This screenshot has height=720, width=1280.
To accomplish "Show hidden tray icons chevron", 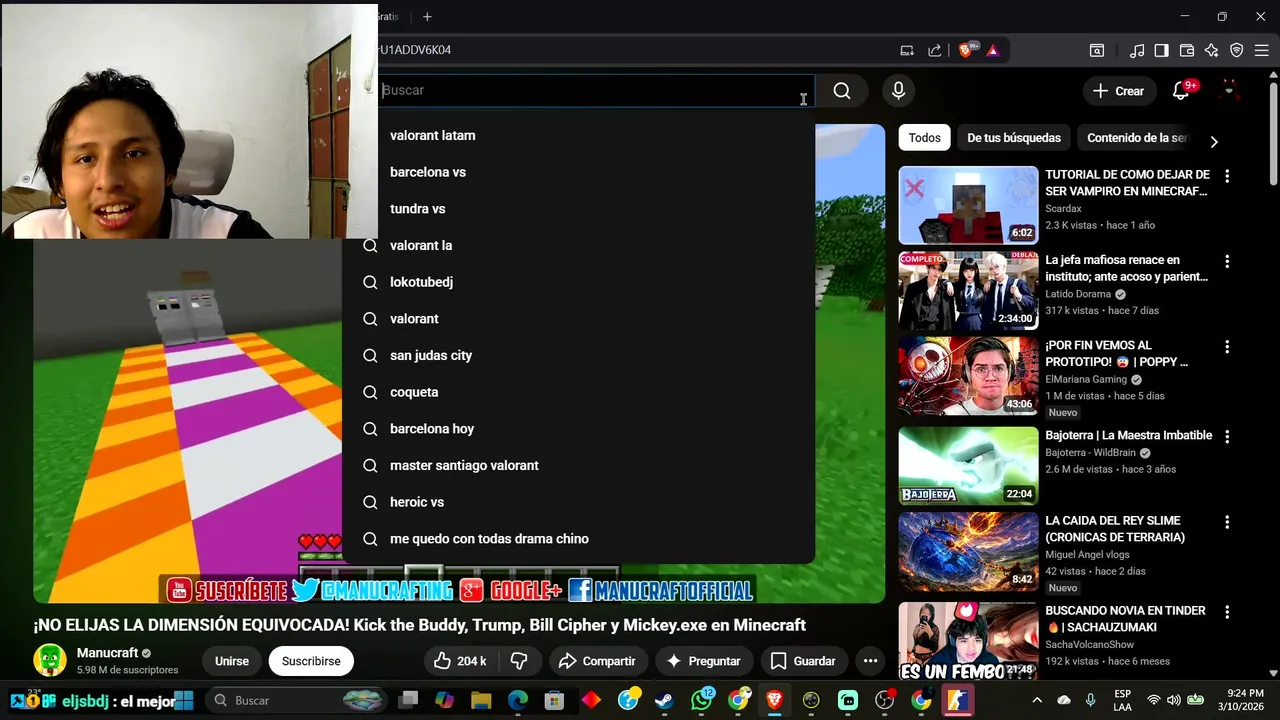I will (1037, 701).
